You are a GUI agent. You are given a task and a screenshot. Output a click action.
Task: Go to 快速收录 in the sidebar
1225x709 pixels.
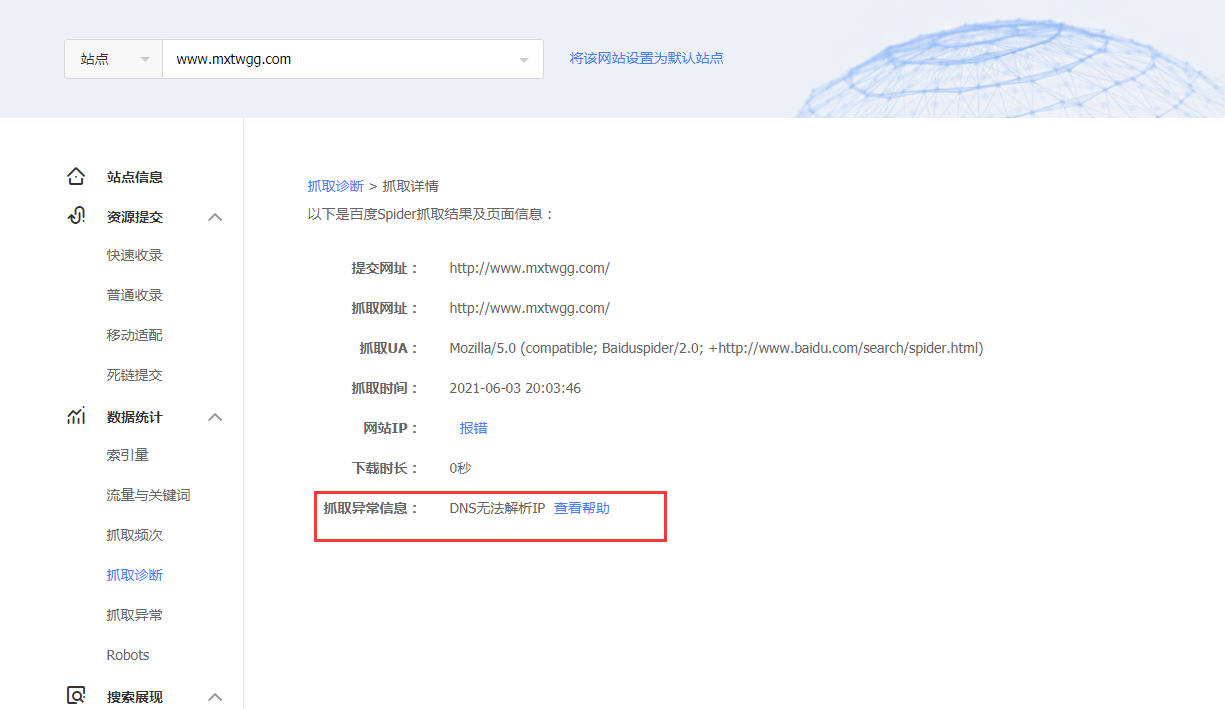click(134, 255)
